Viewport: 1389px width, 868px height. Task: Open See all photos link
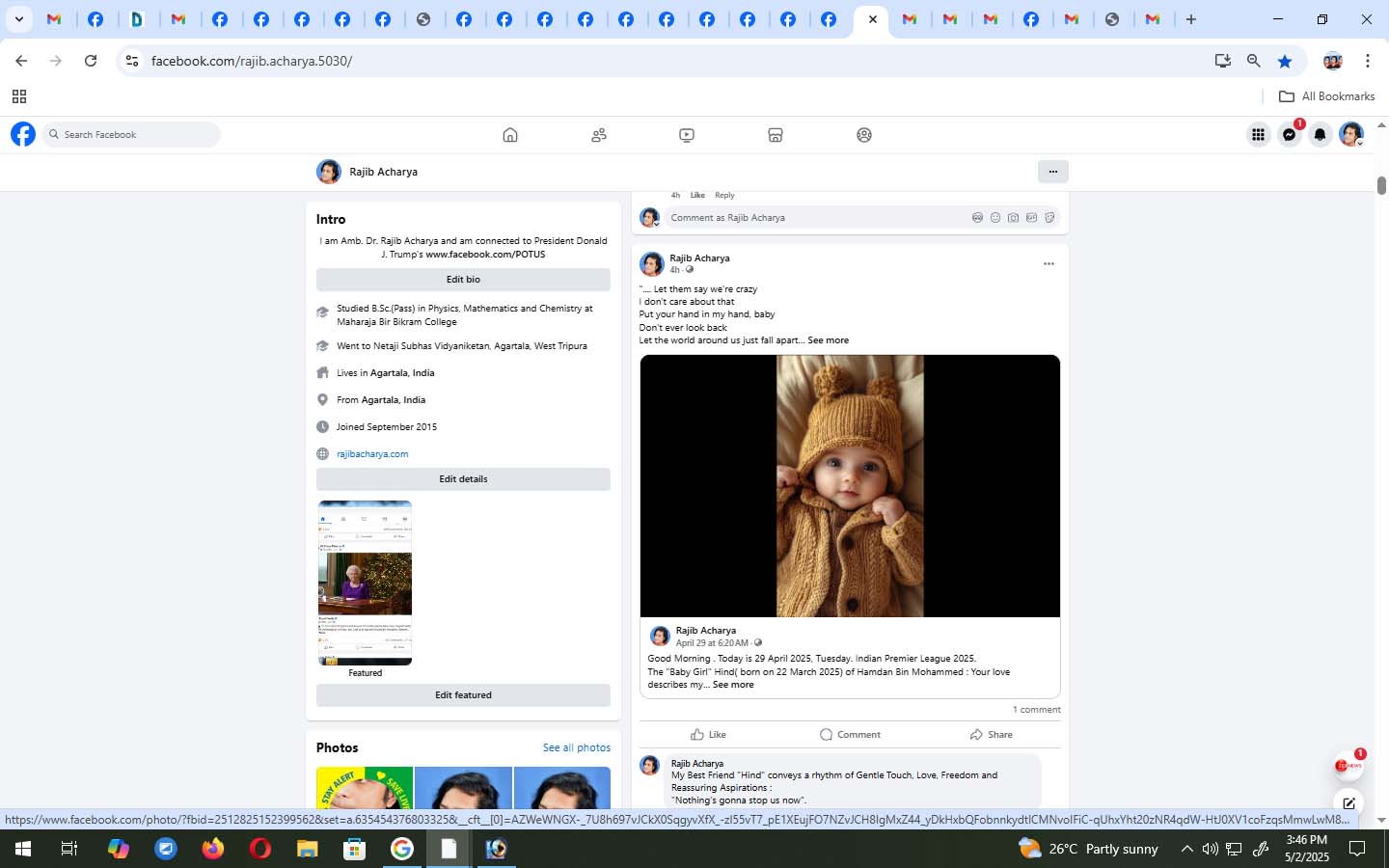577,747
